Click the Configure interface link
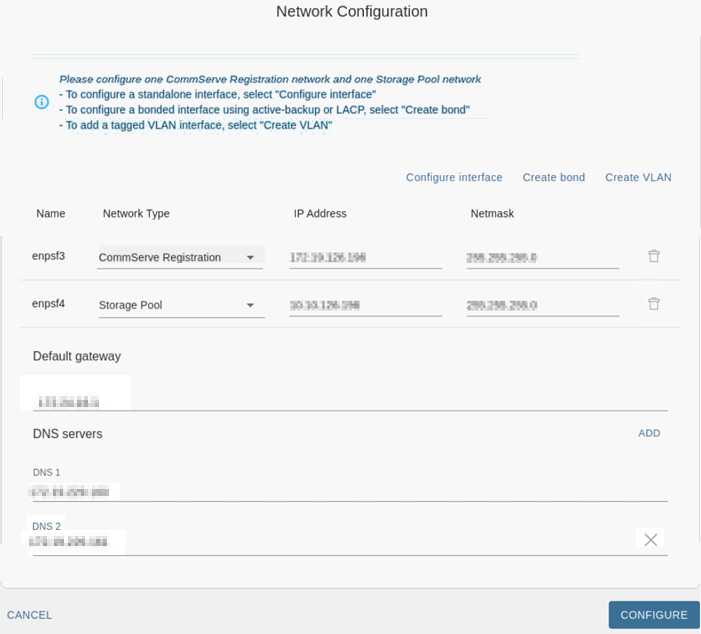 pos(454,177)
